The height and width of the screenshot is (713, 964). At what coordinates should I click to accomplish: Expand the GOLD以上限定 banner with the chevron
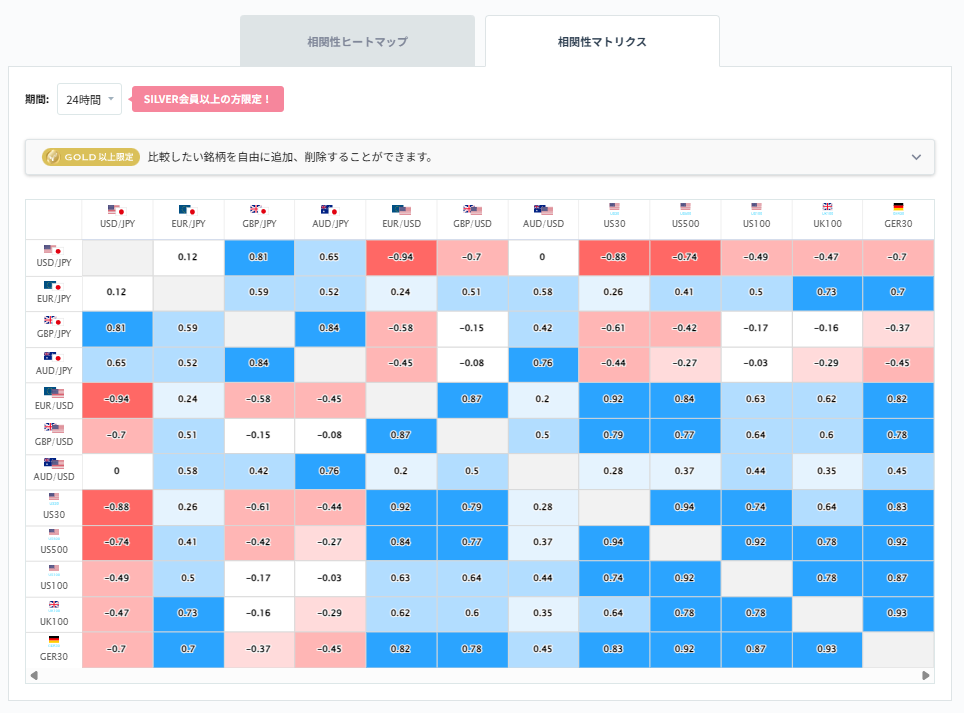915,157
